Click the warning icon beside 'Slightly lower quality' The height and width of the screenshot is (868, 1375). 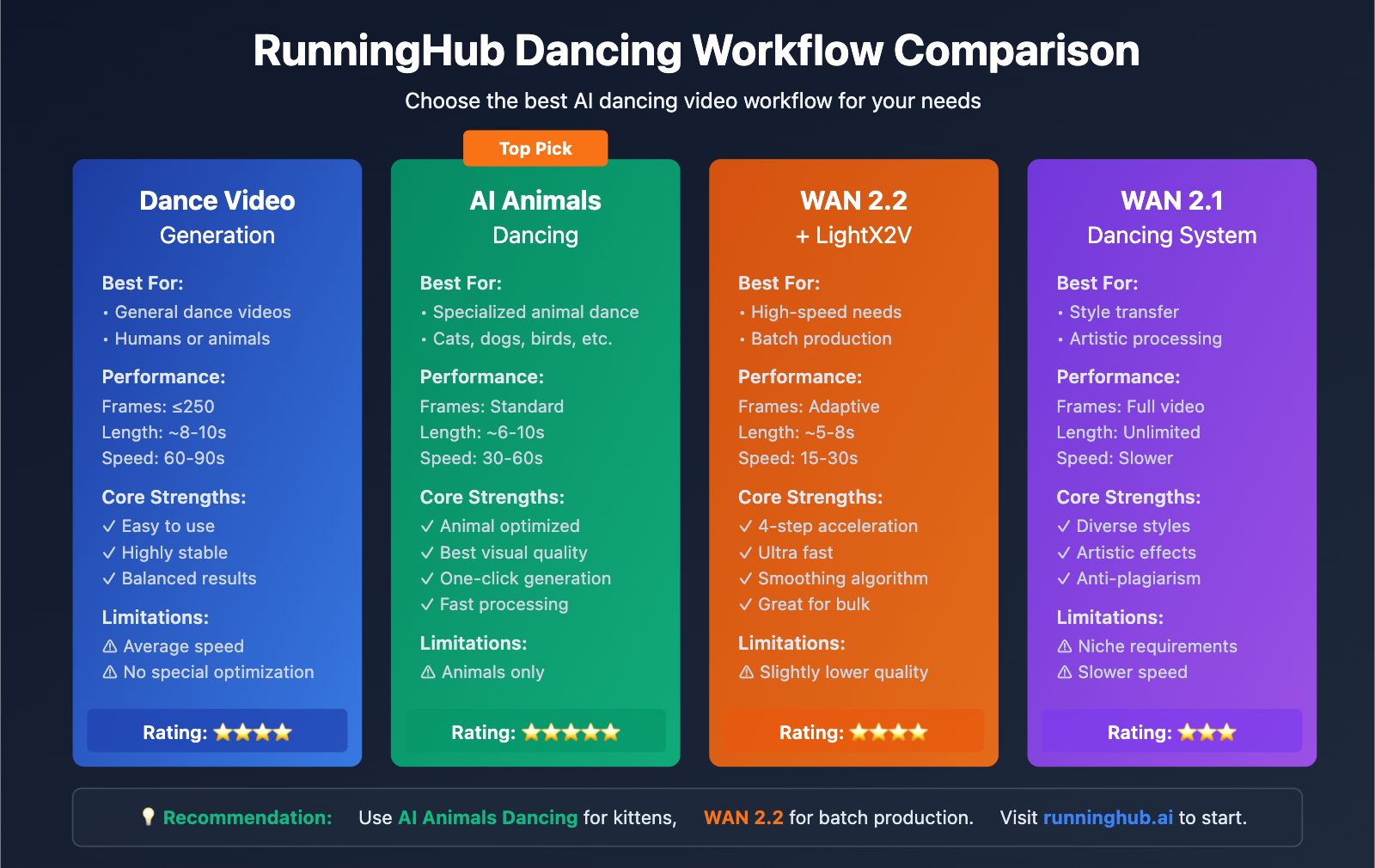coord(749,672)
